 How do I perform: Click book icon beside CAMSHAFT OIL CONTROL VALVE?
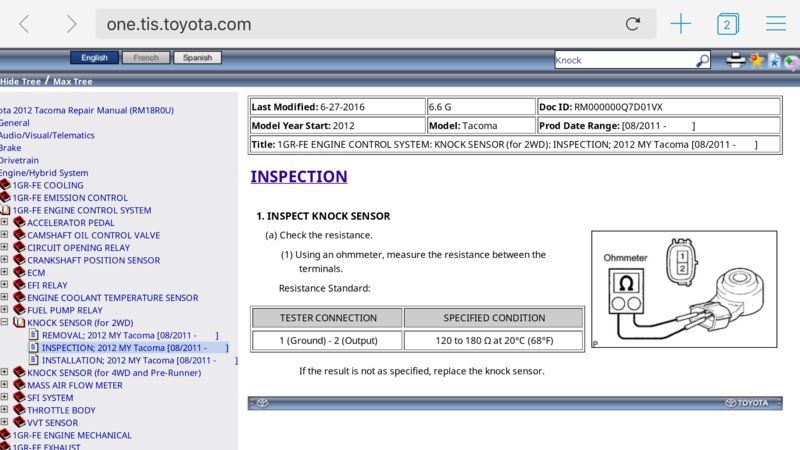click(19, 235)
